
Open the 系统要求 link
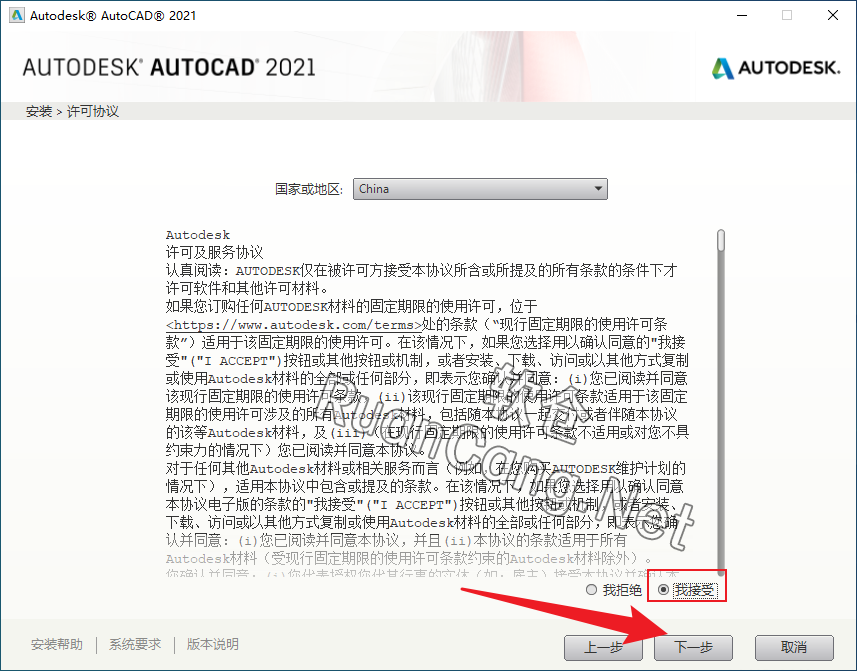pos(135,645)
